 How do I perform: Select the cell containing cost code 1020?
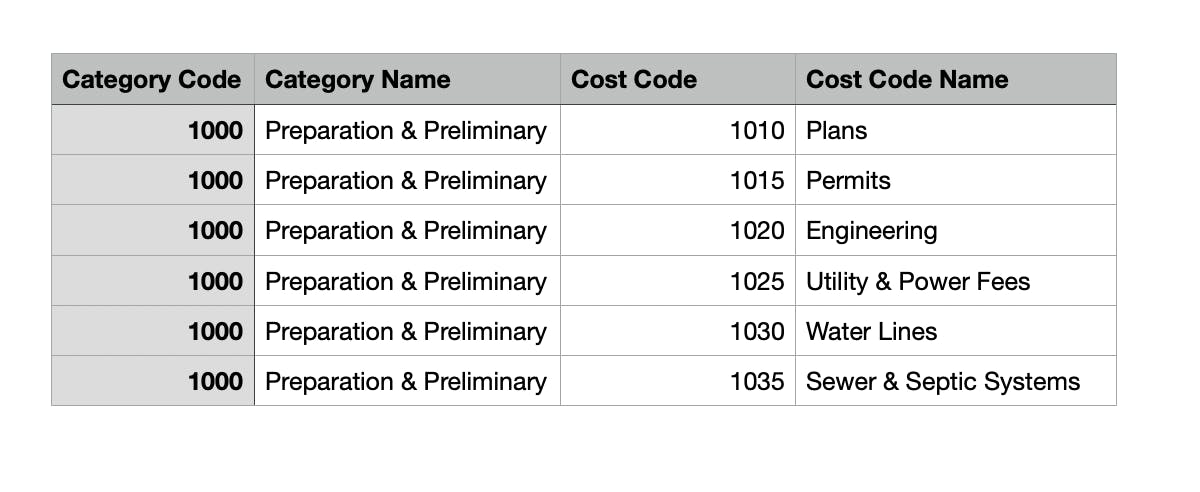click(757, 231)
